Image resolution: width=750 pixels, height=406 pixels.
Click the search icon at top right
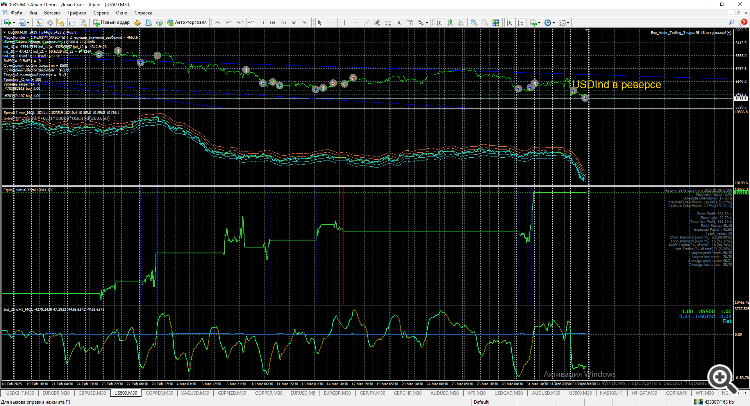[733, 21]
